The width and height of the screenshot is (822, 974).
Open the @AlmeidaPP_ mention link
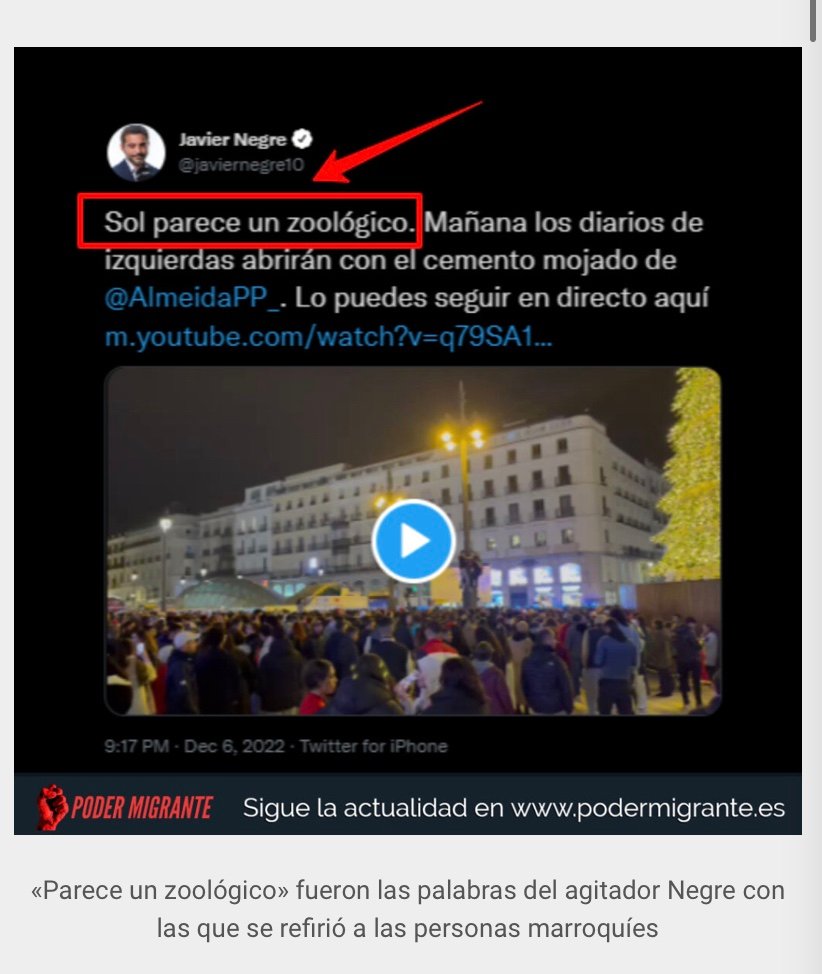click(194, 298)
